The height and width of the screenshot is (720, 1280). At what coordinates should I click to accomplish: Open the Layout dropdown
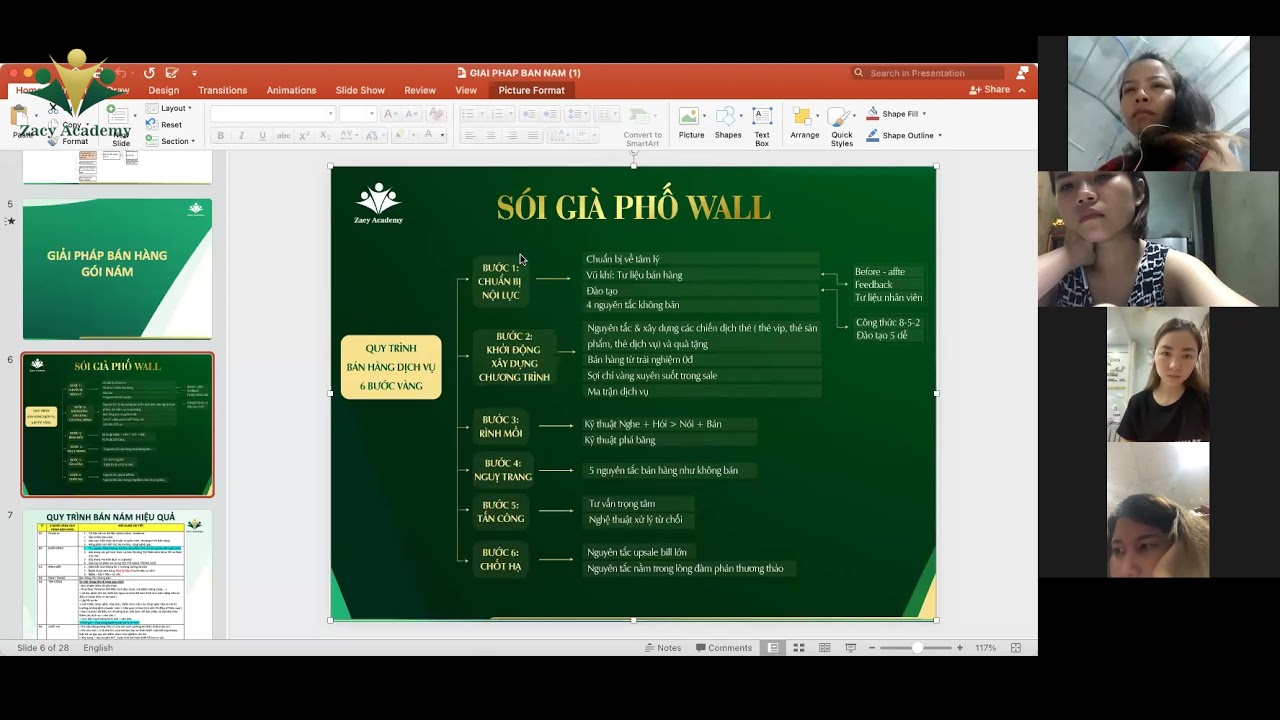click(x=170, y=108)
